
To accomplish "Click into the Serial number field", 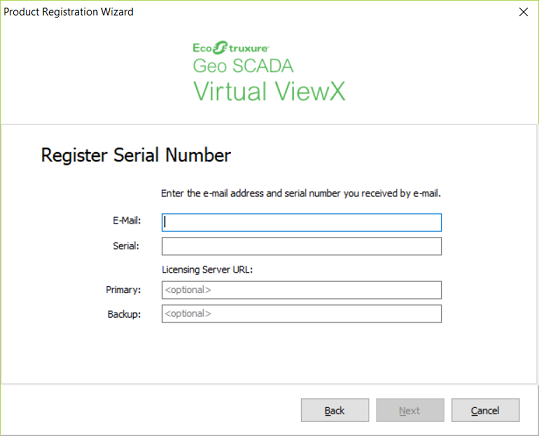I will [301, 246].
